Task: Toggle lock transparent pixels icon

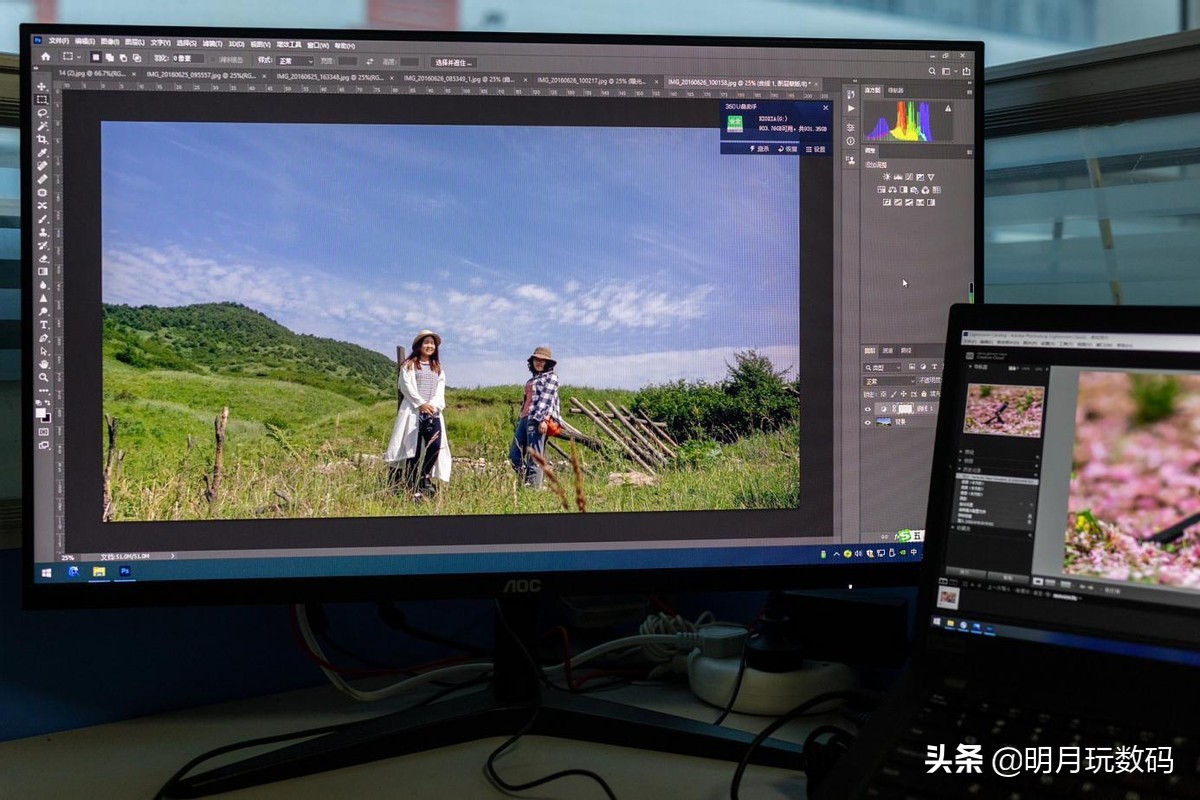Action: tap(883, 394)
